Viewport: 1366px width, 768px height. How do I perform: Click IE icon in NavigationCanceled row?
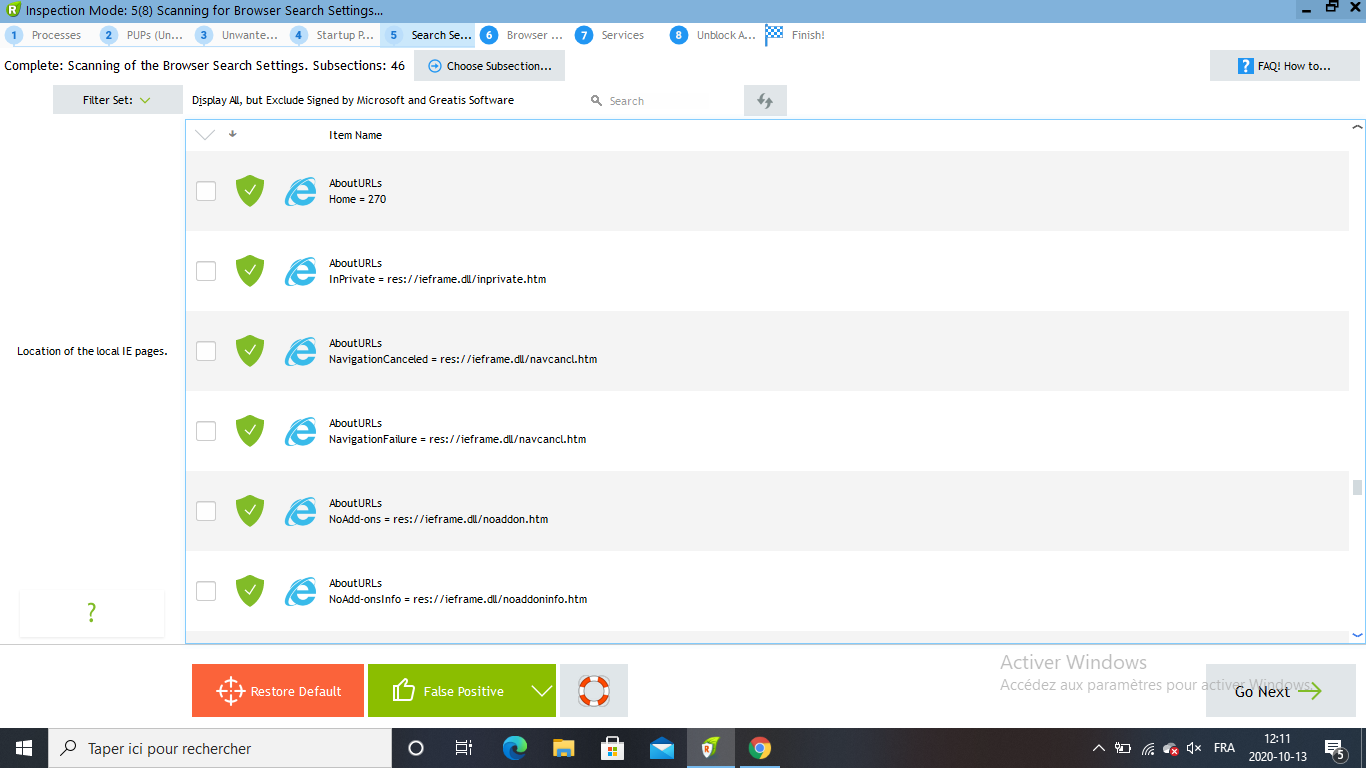[300, 351]
